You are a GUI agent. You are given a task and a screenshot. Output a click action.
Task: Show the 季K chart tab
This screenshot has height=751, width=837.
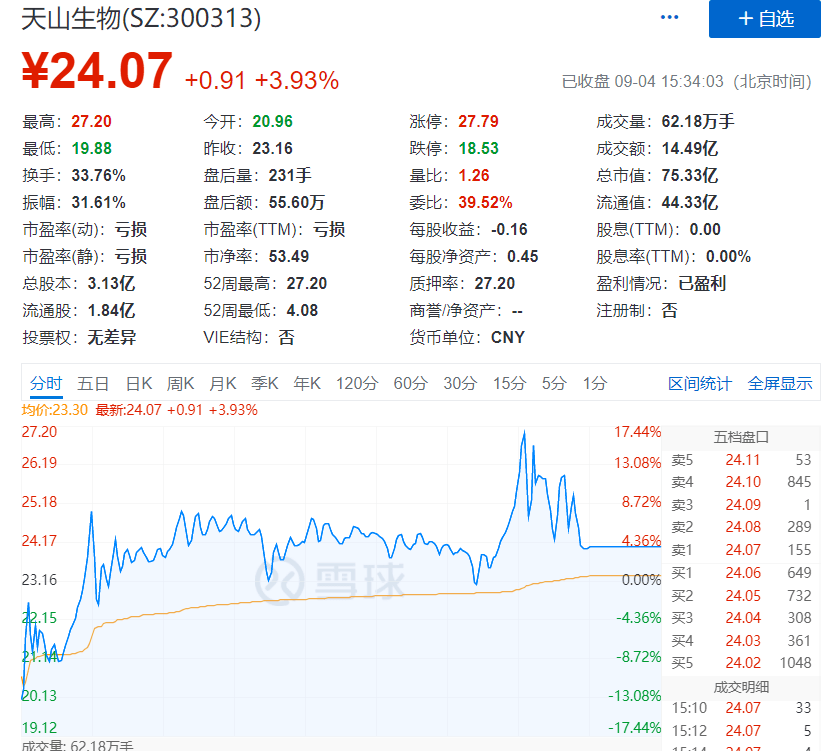coord(265,383)
